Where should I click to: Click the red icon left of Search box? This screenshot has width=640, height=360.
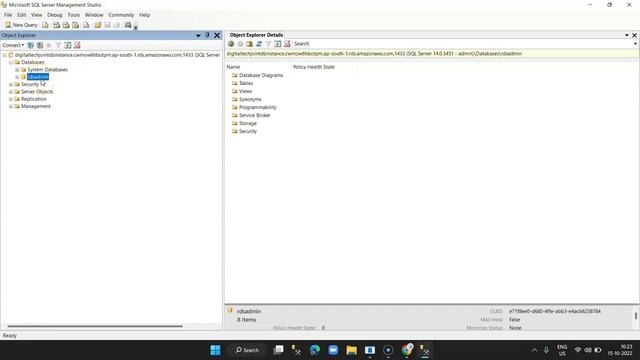[x=287, y=44]
